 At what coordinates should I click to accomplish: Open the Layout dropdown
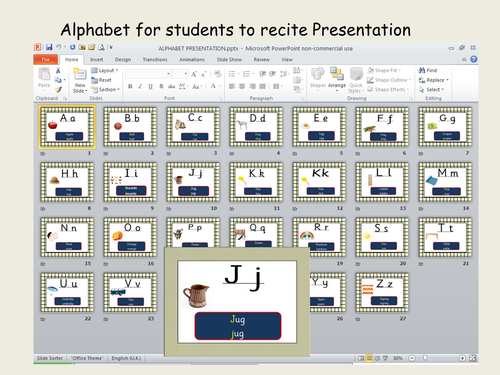pos(105,70)
